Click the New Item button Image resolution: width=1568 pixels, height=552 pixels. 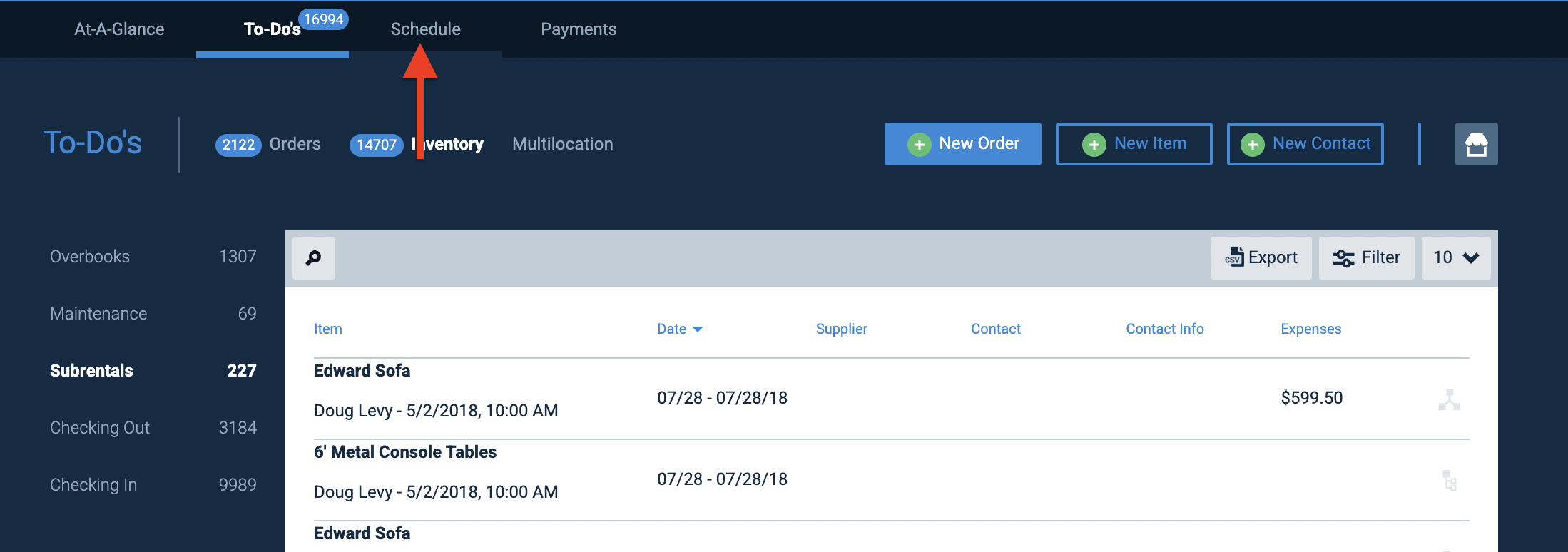[x=1134, y=144]
